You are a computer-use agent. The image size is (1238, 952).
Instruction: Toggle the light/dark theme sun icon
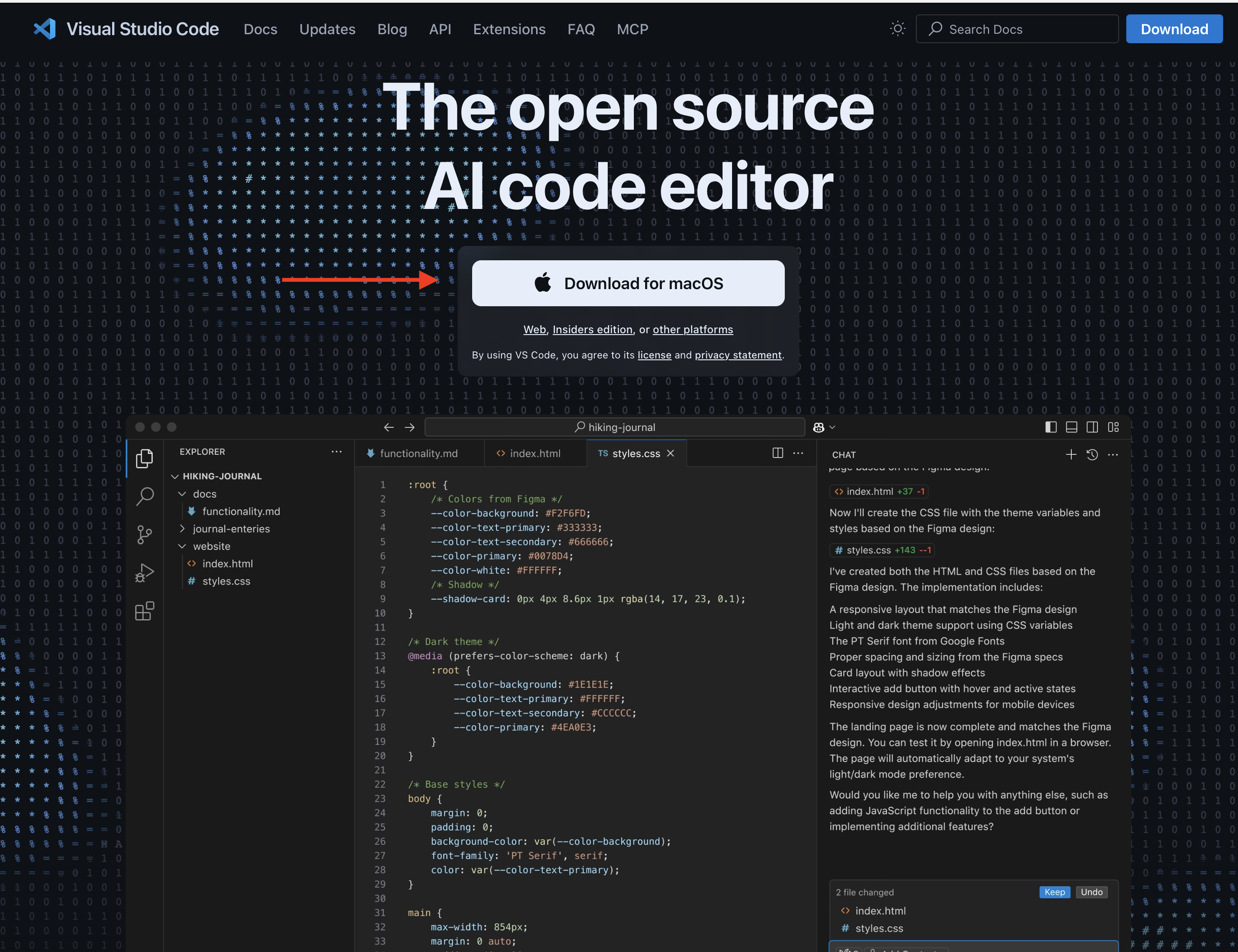point(897,29)
